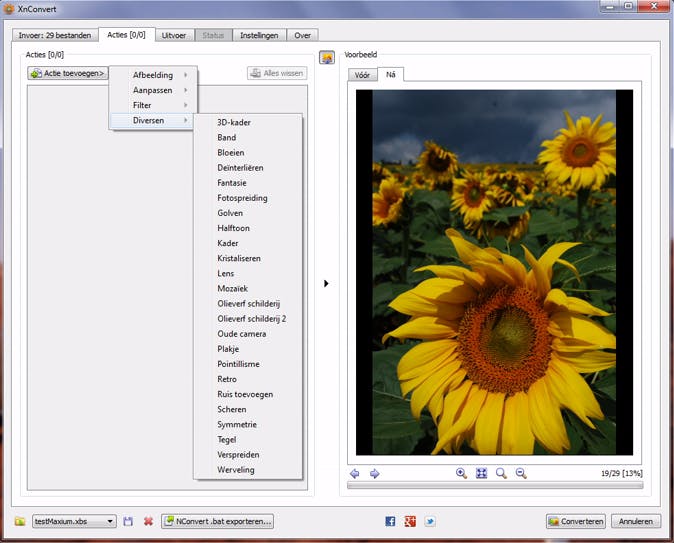Click the Converteren button
Viewport: 674px width, 543px height.
point(575,521)
